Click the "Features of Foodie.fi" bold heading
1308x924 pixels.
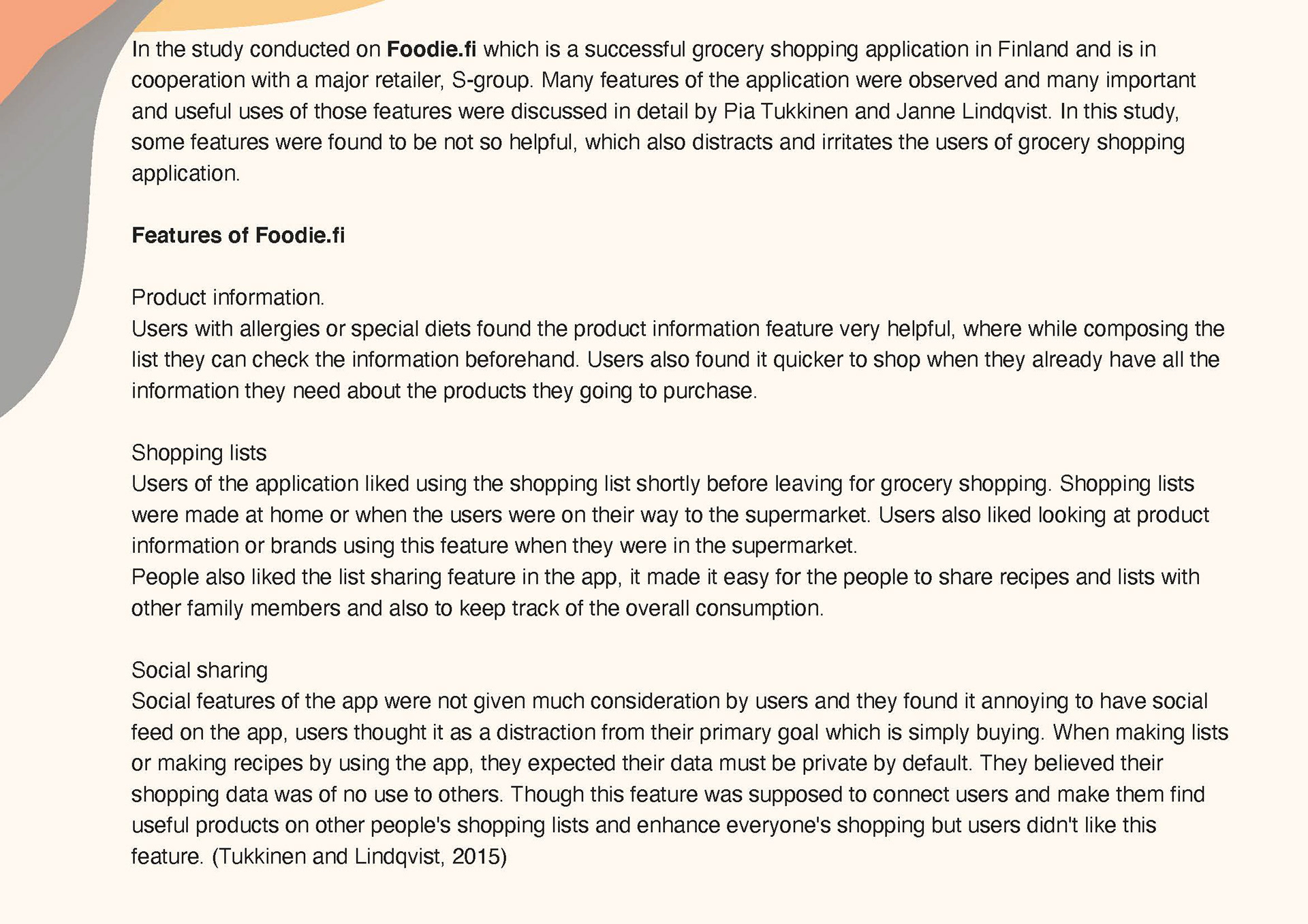tap(238, 236)
